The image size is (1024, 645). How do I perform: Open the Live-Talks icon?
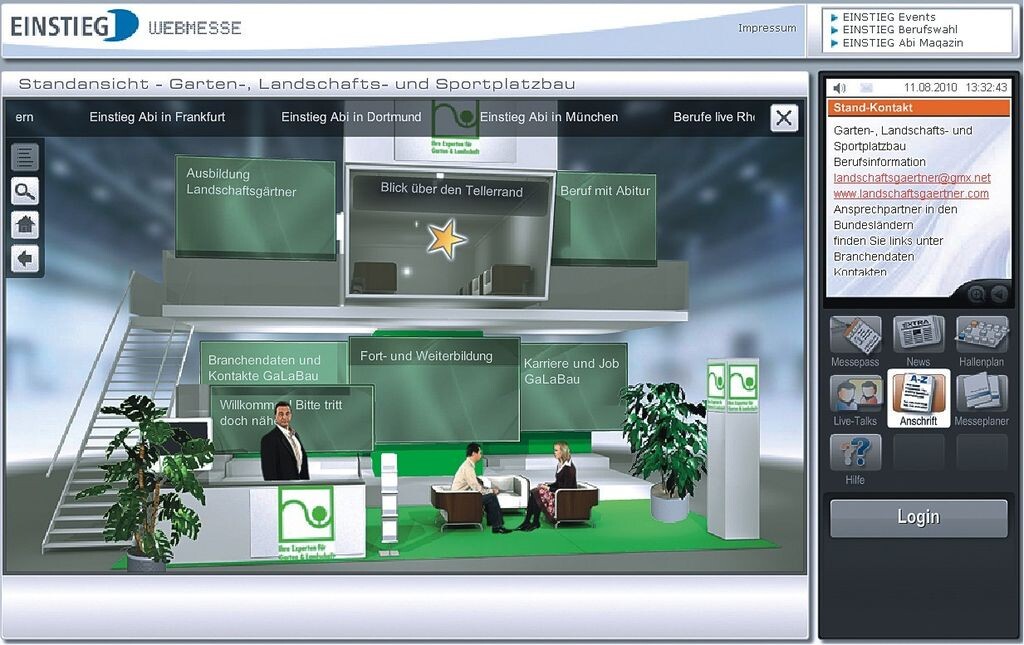point(855,395)
